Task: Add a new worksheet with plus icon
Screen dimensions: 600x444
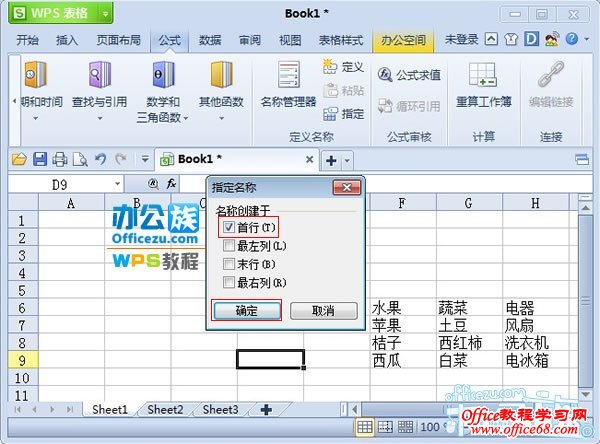Action: [266, 410]
